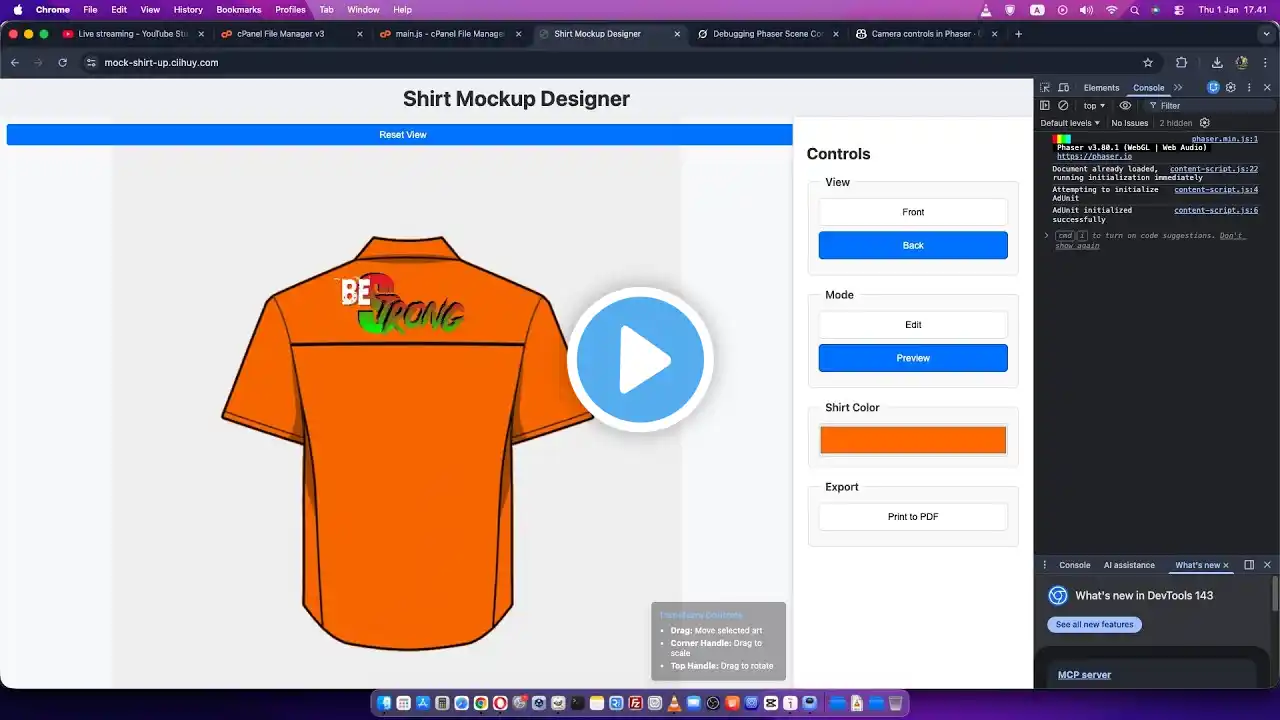The image size is (1280, 720).
Task: Select the Console tab in DevTools
Action: pyautogui.click(x=1149, y=88)
